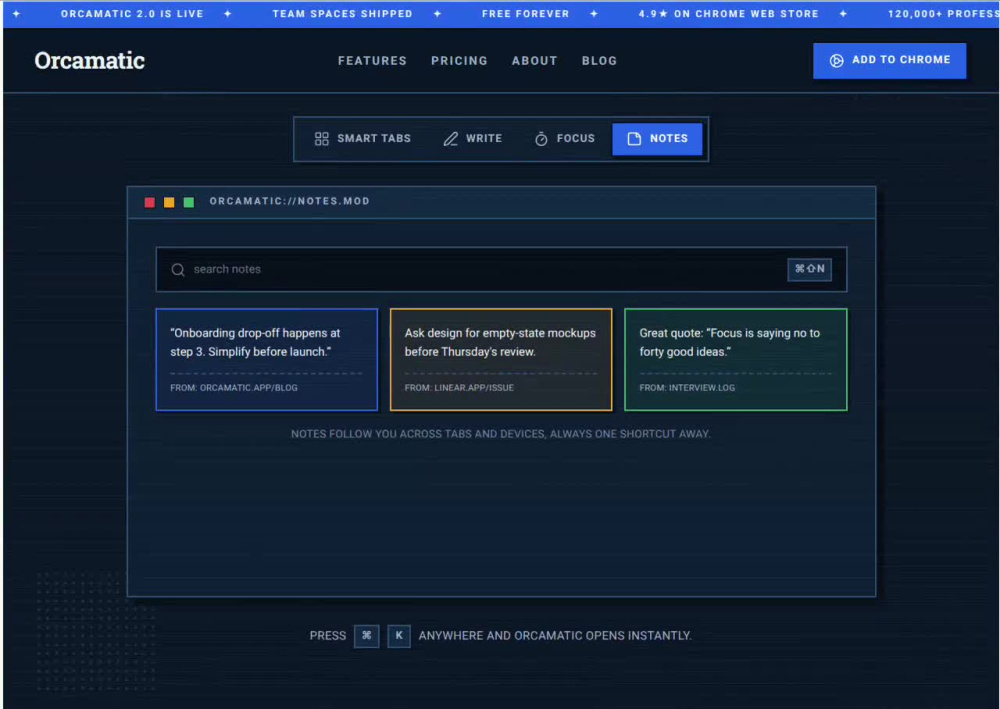Switch to the Write tab
The height and width of the screenshot is (709, 1000).
[473, 138]
